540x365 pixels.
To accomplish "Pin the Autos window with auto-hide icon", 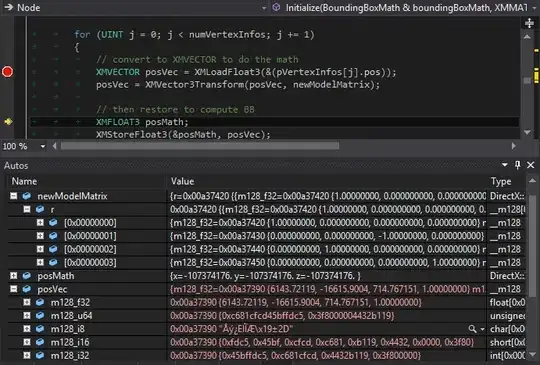I will coord(517,165).
